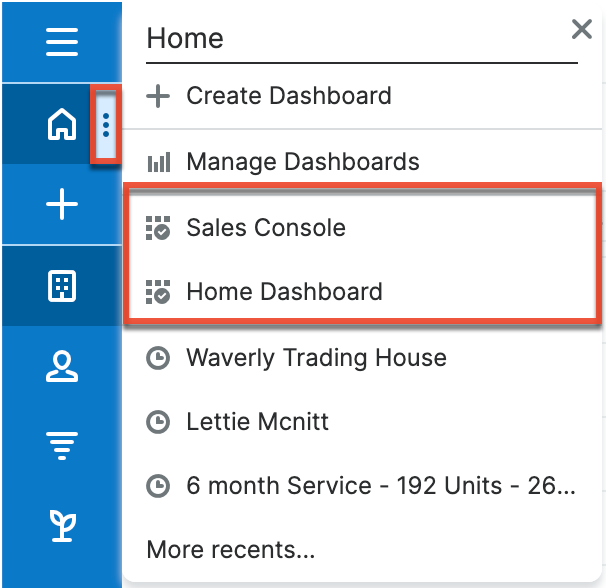This screenshot has height=588, width=606.
Task: Select Manage Dashboards option
Action: click(x=302, y=162)
